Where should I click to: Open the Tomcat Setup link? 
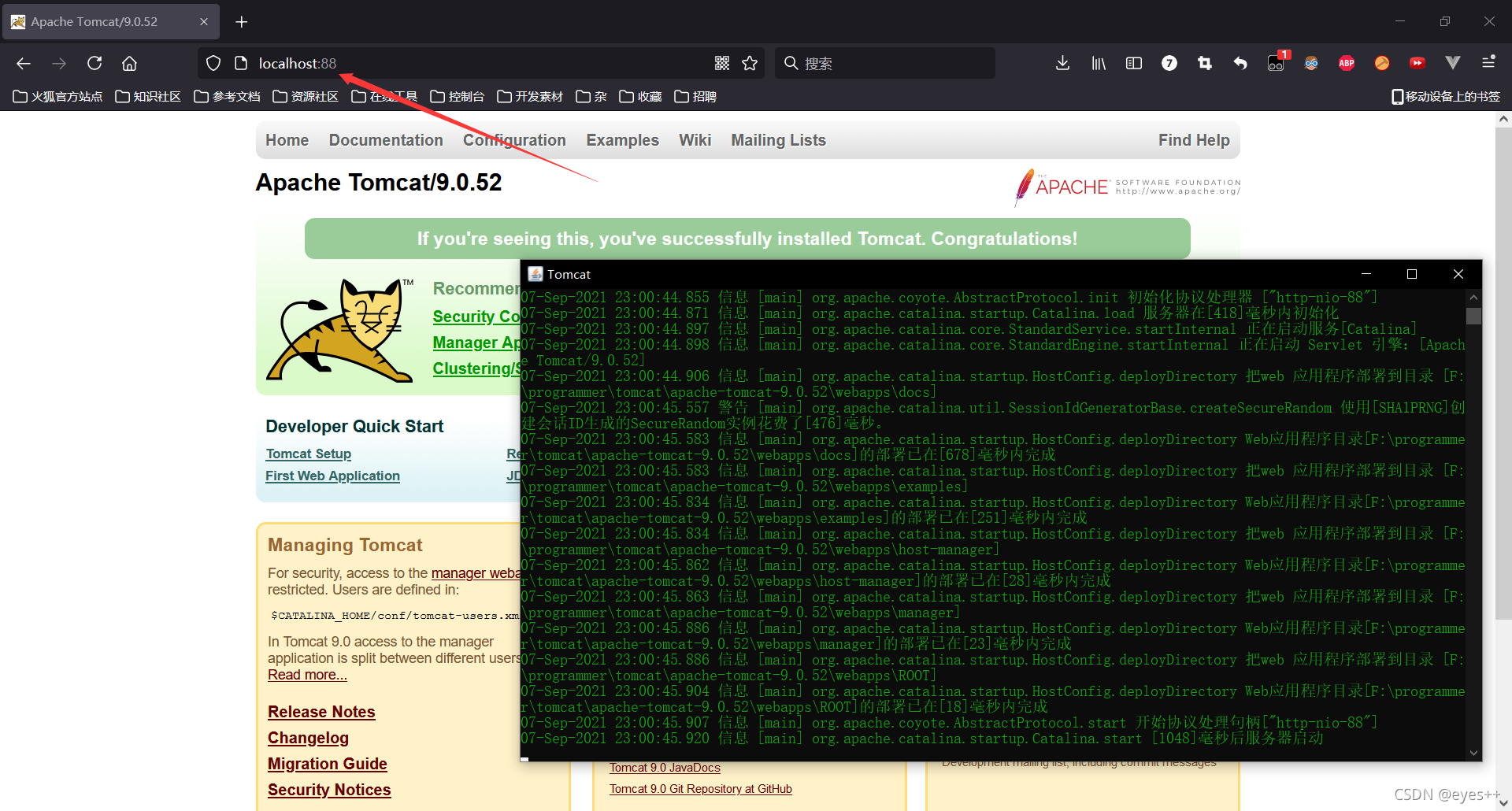309,454
